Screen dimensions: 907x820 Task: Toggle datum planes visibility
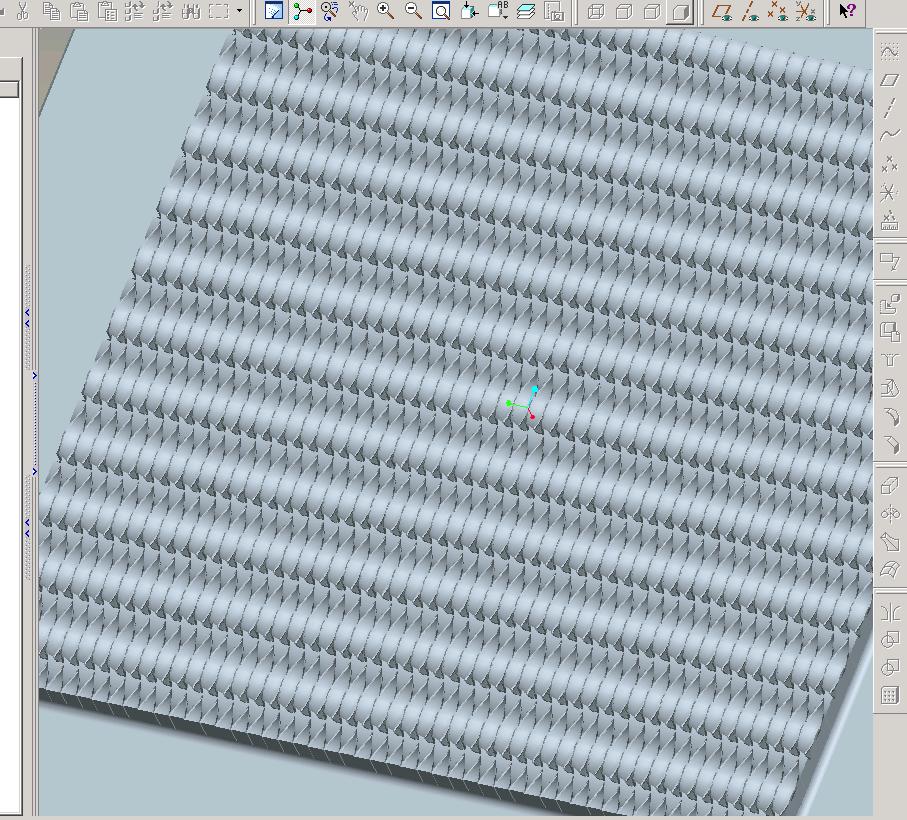coord(722,11)
